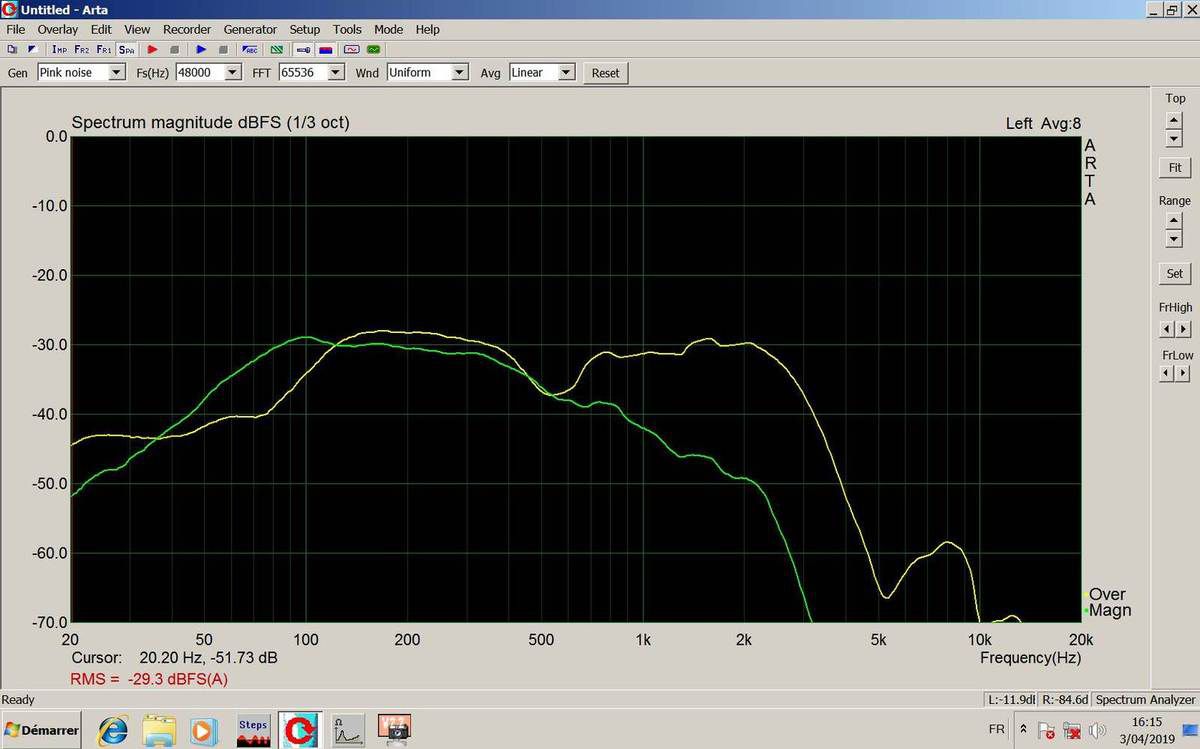The image size is (1200, 749).
Task: Click the volume speaker tray icon
Action: click(1097, 730)
